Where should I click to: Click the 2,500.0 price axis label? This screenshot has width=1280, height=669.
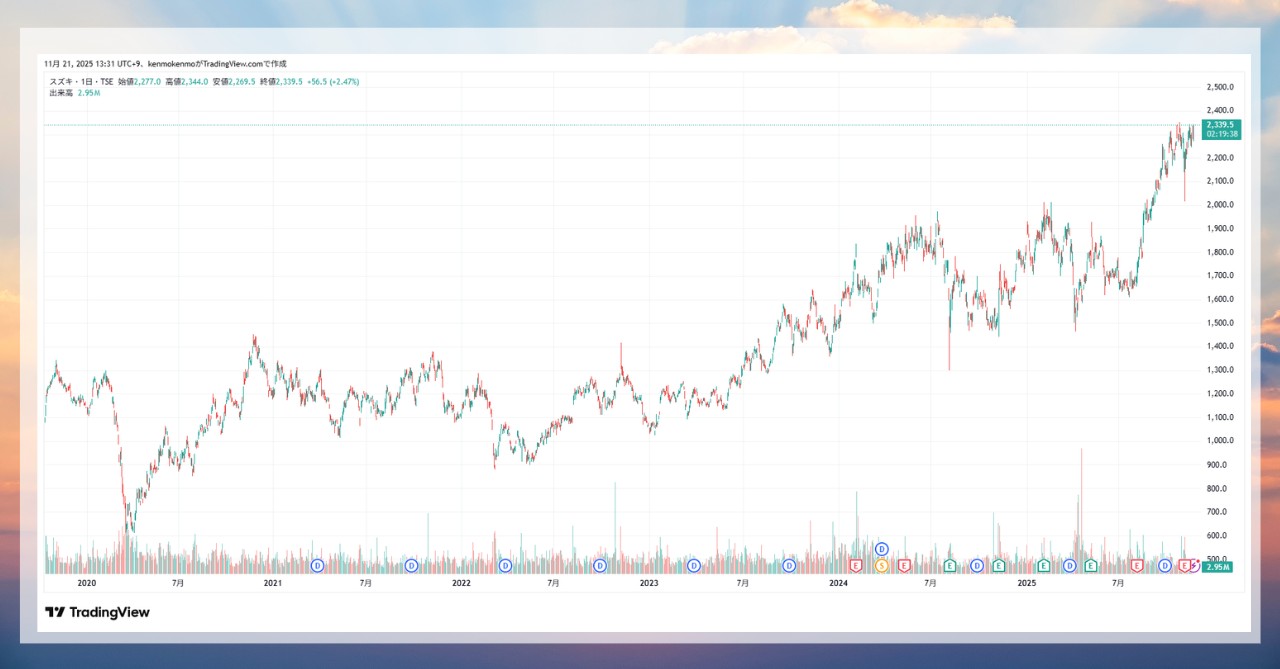click(1220, 88)
